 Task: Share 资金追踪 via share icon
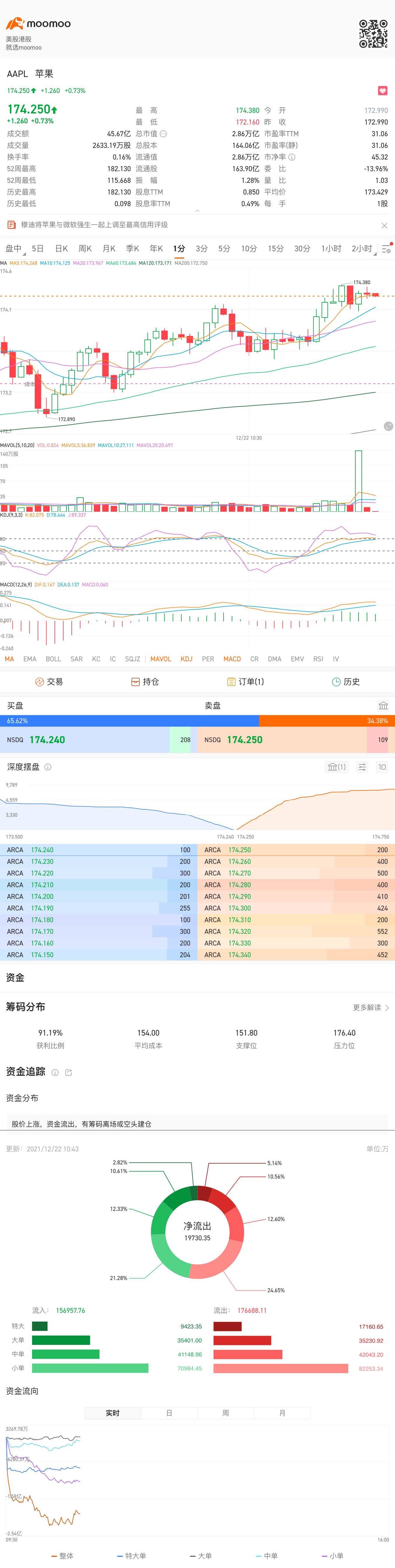[69, 1073]
